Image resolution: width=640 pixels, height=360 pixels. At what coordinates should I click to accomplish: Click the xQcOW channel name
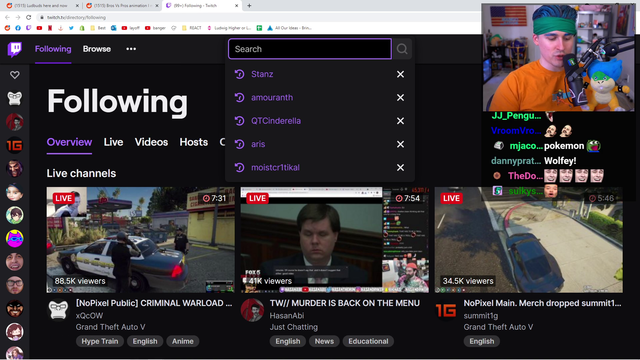pos(89,316)
